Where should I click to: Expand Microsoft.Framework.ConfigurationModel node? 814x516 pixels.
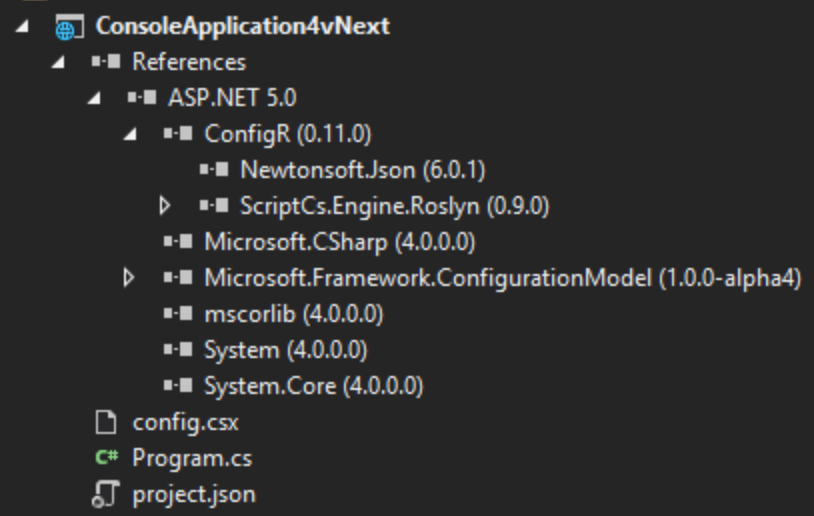click(x=129, y=278)
